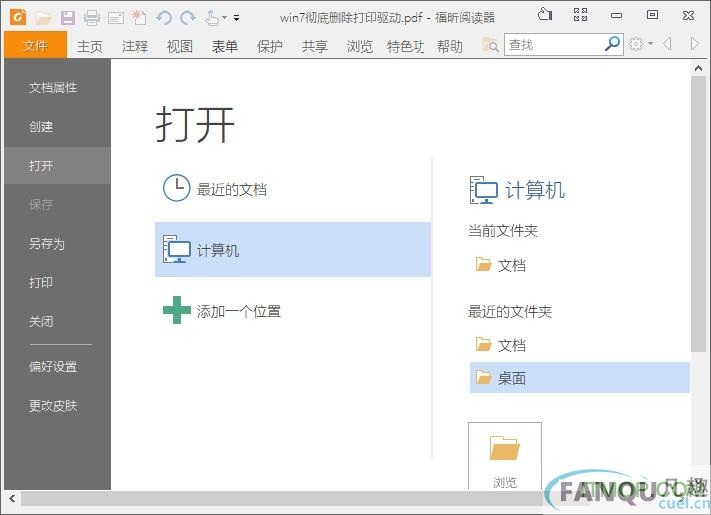711x515 pixels.
Task: Click the redo arrow icon
Action: (187, 18)
